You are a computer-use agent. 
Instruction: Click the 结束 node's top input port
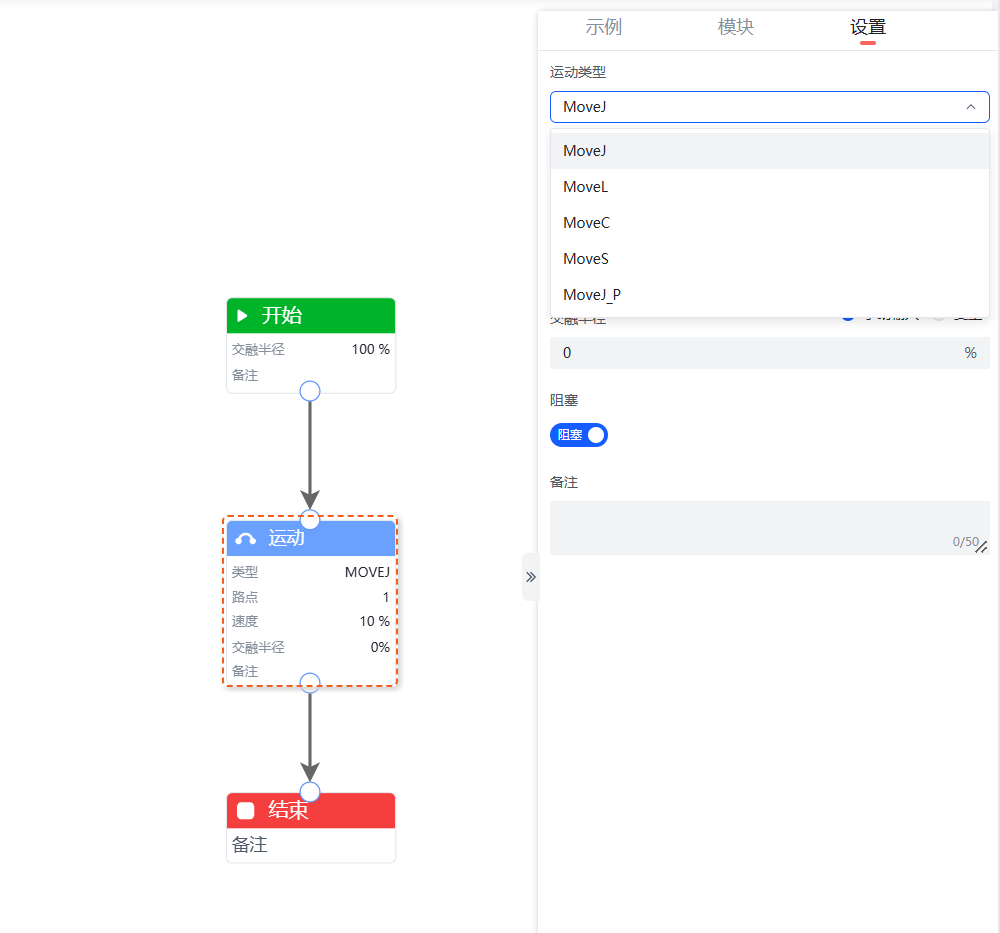point(310,792)
